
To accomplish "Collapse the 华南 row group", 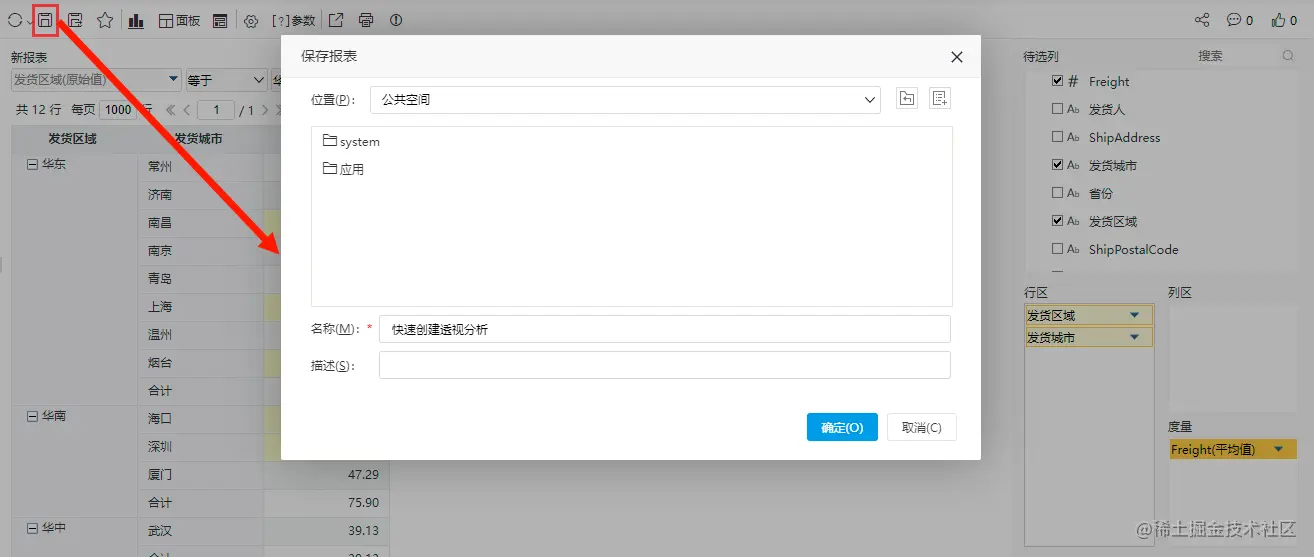I will 32,415.
